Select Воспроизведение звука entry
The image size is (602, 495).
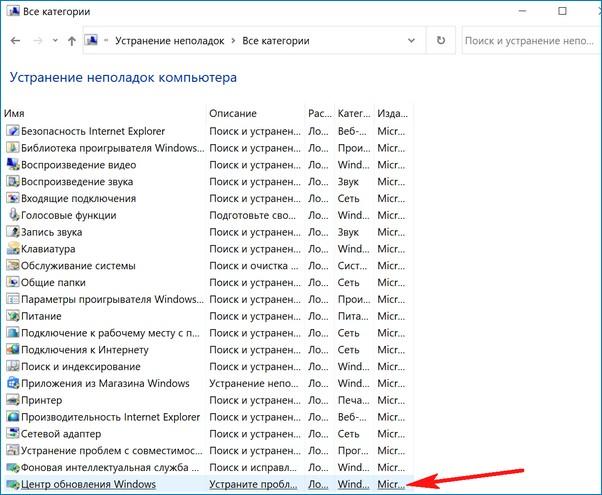tap(77, 182)
